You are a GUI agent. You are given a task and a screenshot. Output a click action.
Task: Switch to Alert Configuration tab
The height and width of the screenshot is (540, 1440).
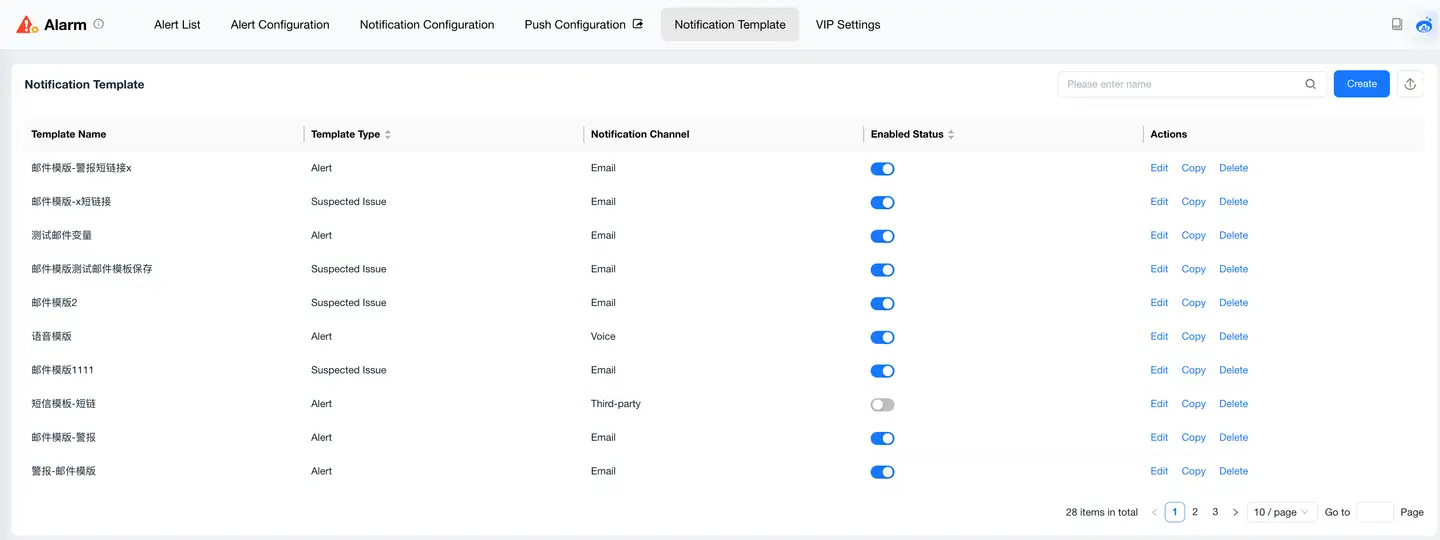point(280,25)
